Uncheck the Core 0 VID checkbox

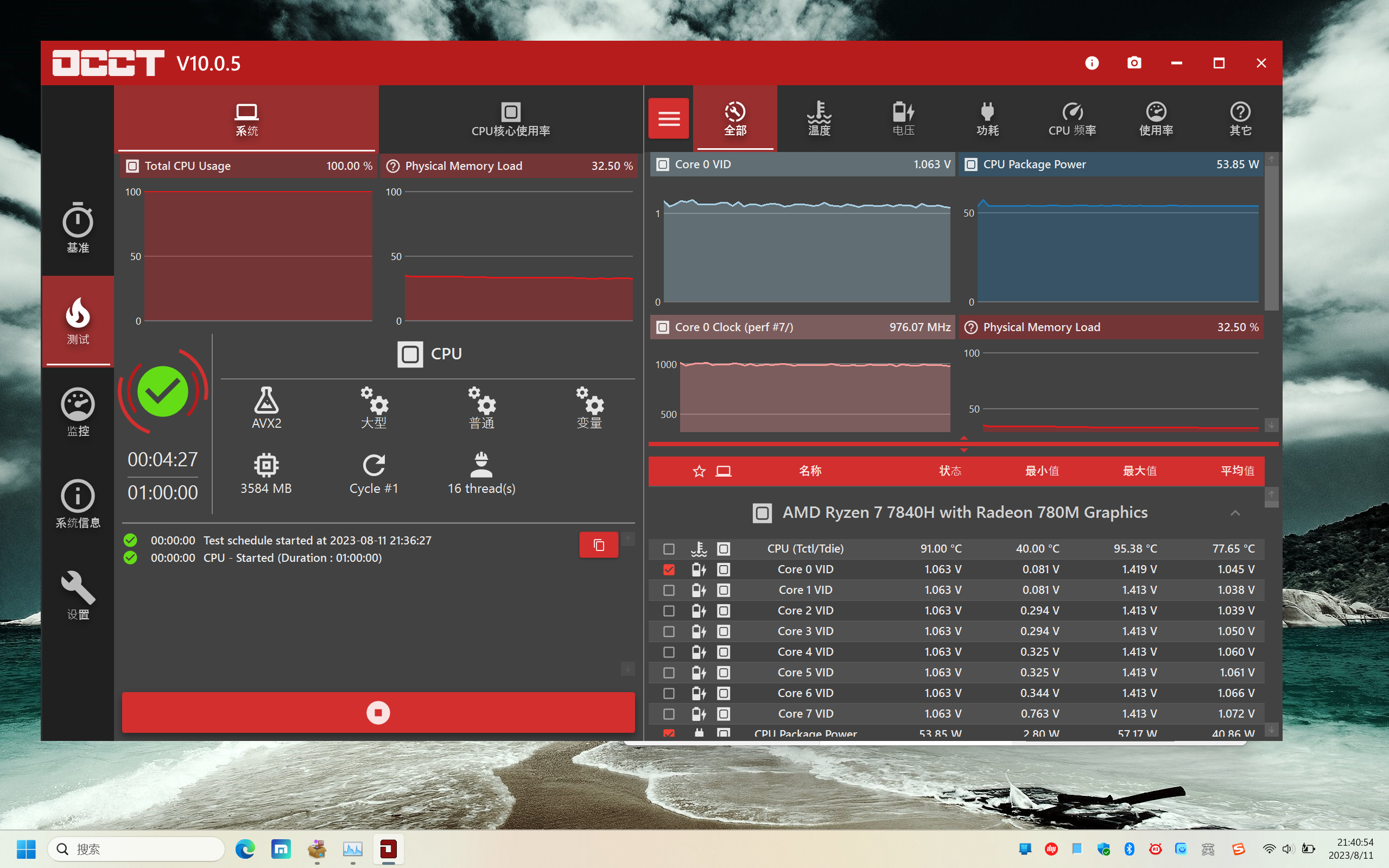click(669, 569)
